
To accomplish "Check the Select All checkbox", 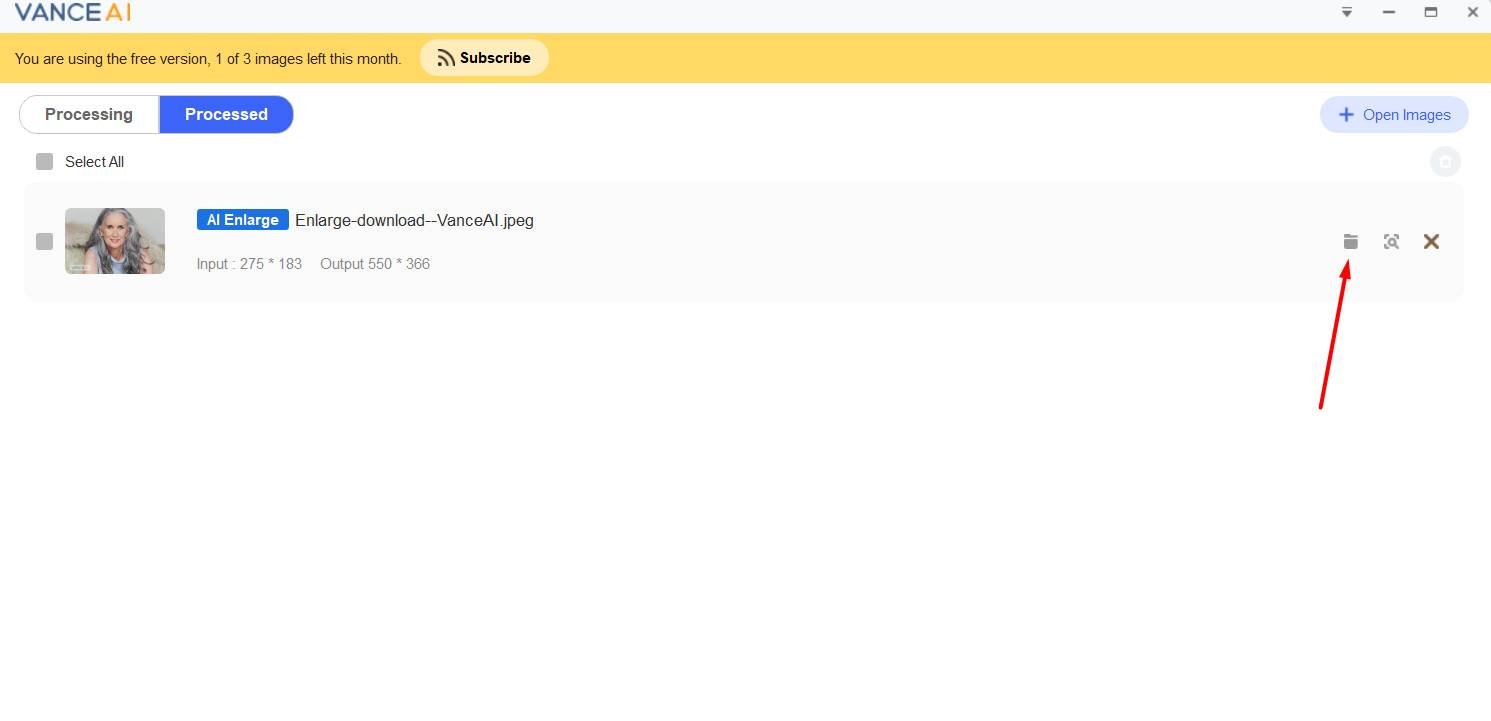I will tap(44, 162).
